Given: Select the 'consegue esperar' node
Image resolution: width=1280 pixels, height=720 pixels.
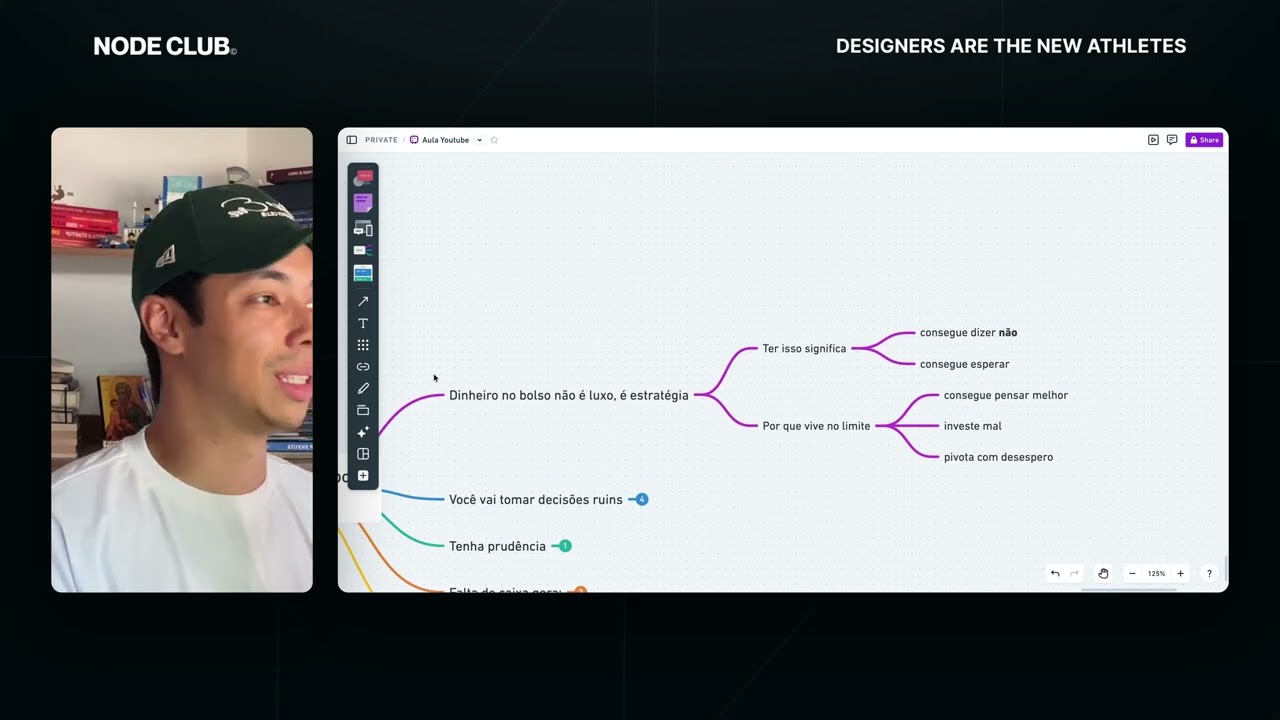Looking at the screenshot, I should coord(964,364).
